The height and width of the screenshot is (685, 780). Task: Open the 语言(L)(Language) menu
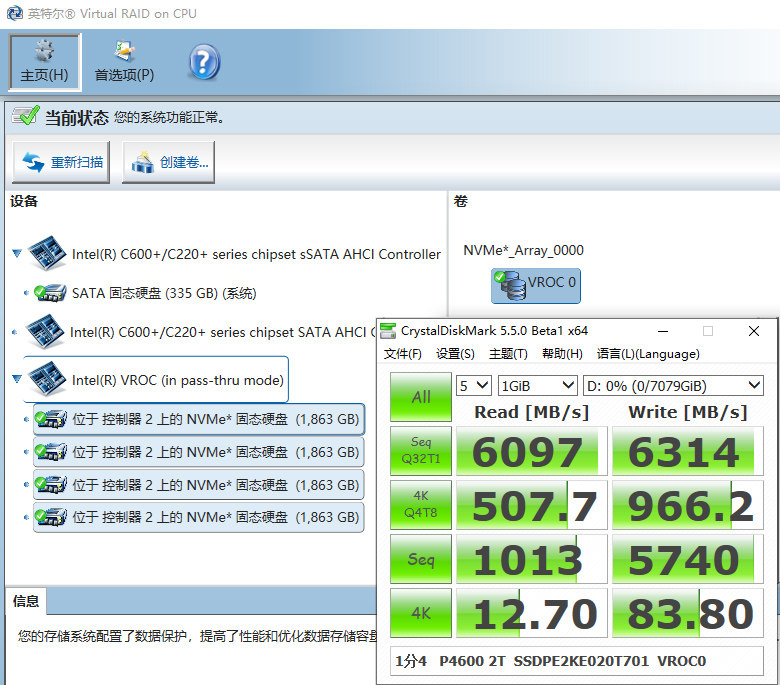(x=648, y=354)
